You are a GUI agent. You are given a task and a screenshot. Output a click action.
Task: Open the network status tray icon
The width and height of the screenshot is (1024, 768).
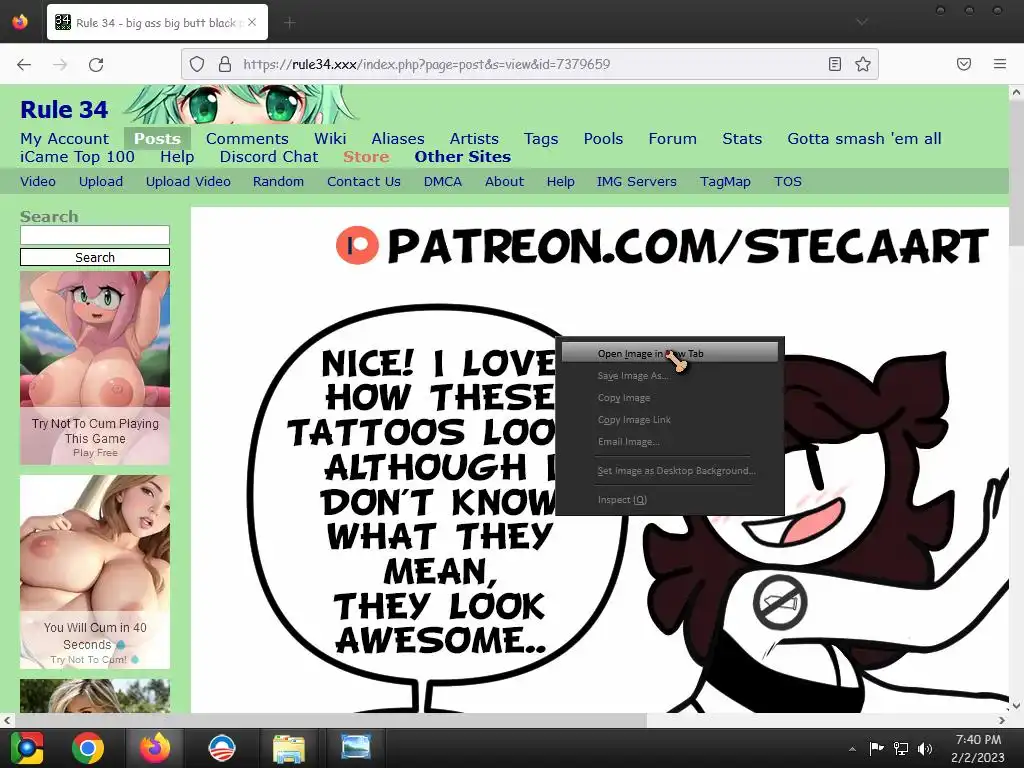point(901,748)
